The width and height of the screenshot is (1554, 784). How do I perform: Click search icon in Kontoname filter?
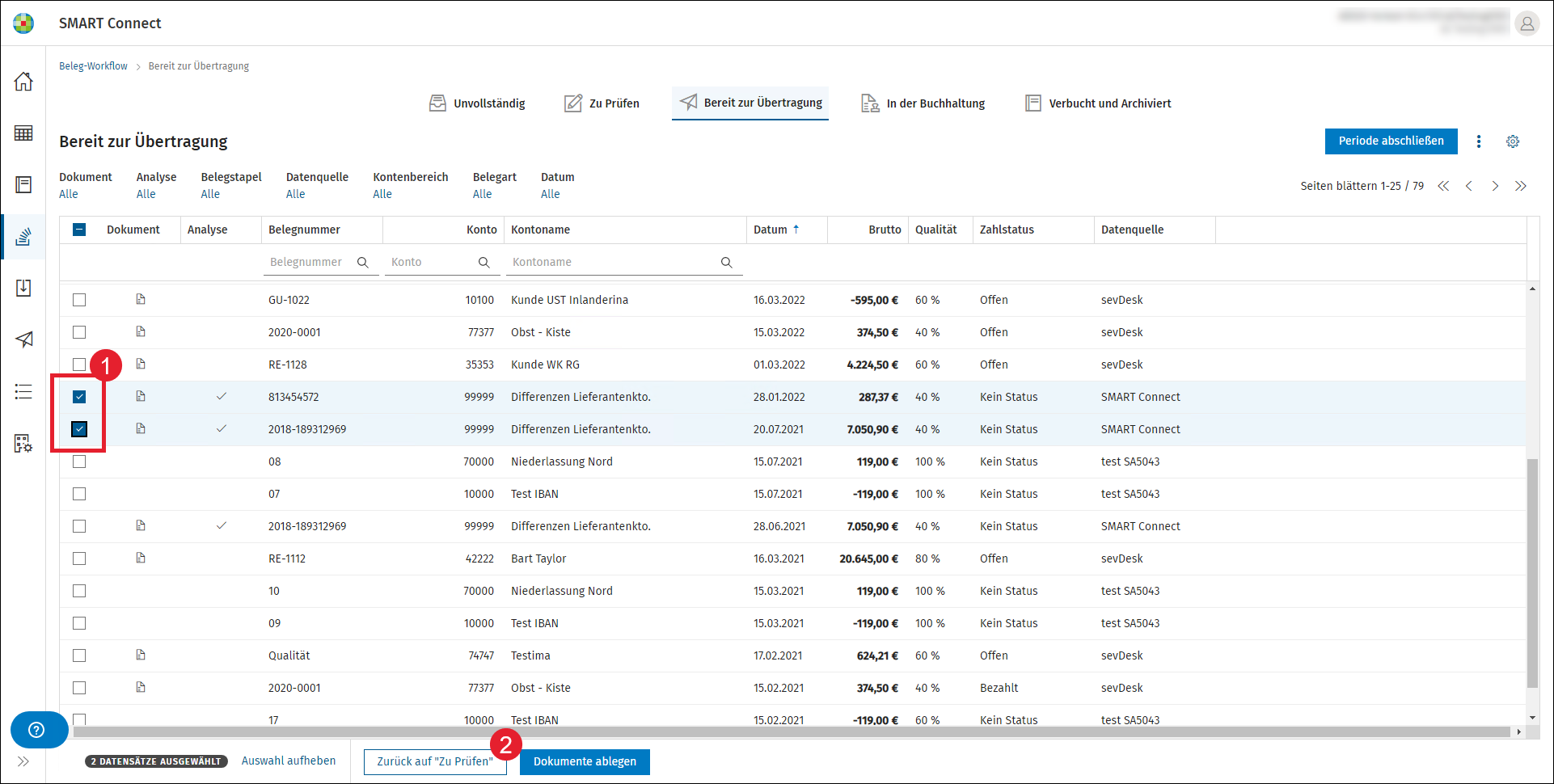point(727,262)
